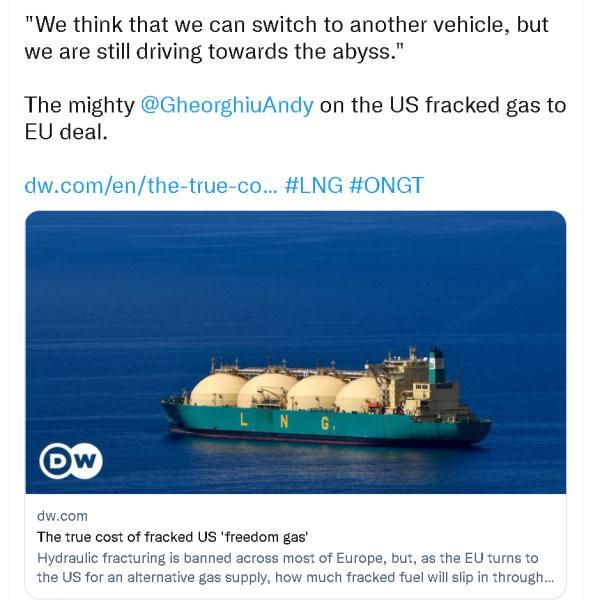Screen dimensions: 600x600
Task: Open the @GheorghiuAndy profile mention
Action: click(x=227, y=105)
